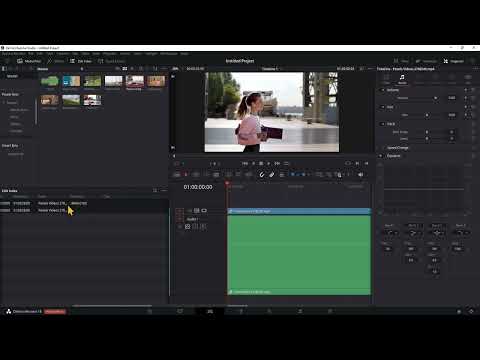This screenshot has width=480, height=360.
Task: Toggle timeline snapping magnet icon
Action: pyautogui.click(x=262, y=175)
